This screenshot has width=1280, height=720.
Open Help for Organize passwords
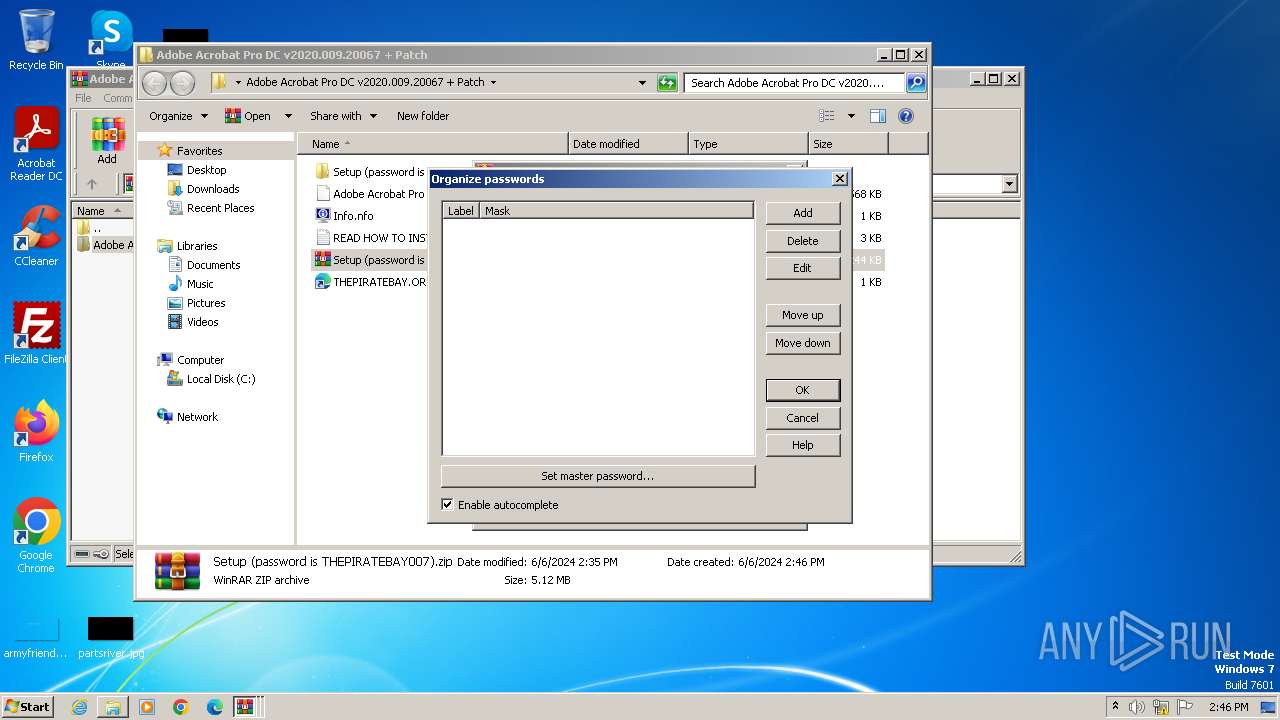803,445
